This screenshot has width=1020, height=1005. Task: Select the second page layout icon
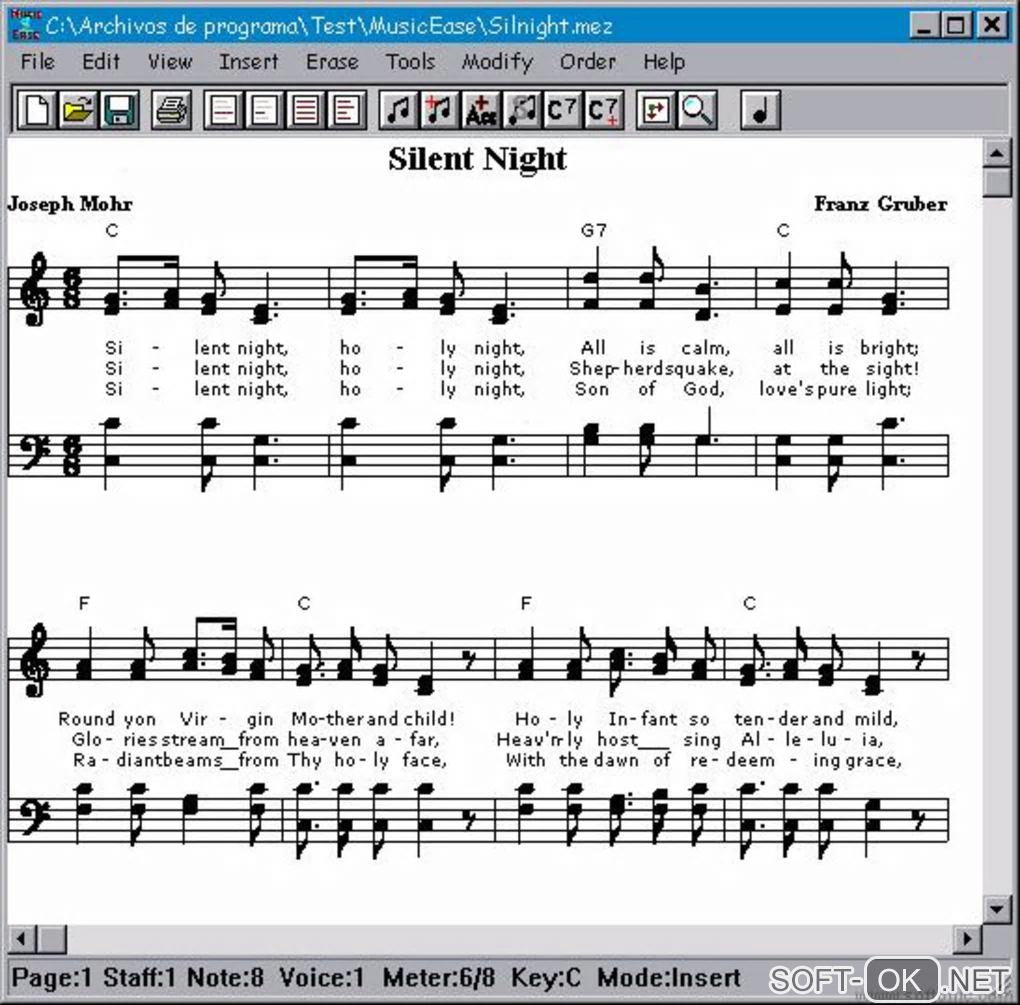click(264, 110)
